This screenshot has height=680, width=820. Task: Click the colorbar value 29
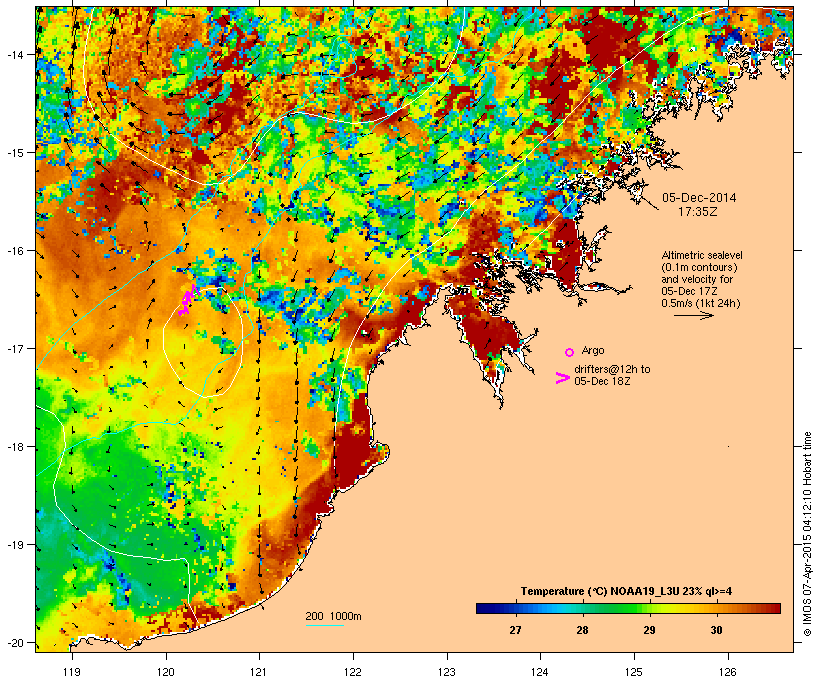[x=649, y=630]
